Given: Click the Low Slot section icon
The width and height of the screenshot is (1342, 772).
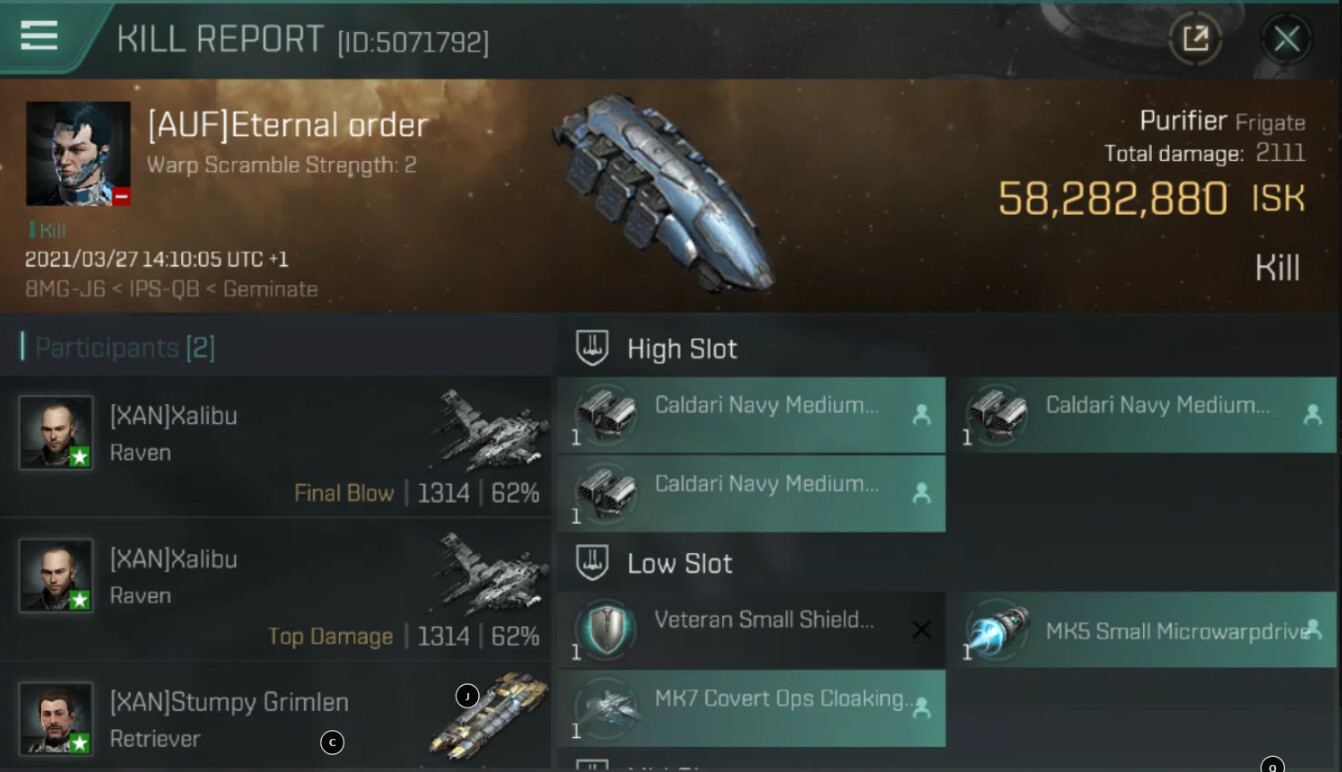Looking at the screenshot, I should pyautogui.click(x=592, y=563).
